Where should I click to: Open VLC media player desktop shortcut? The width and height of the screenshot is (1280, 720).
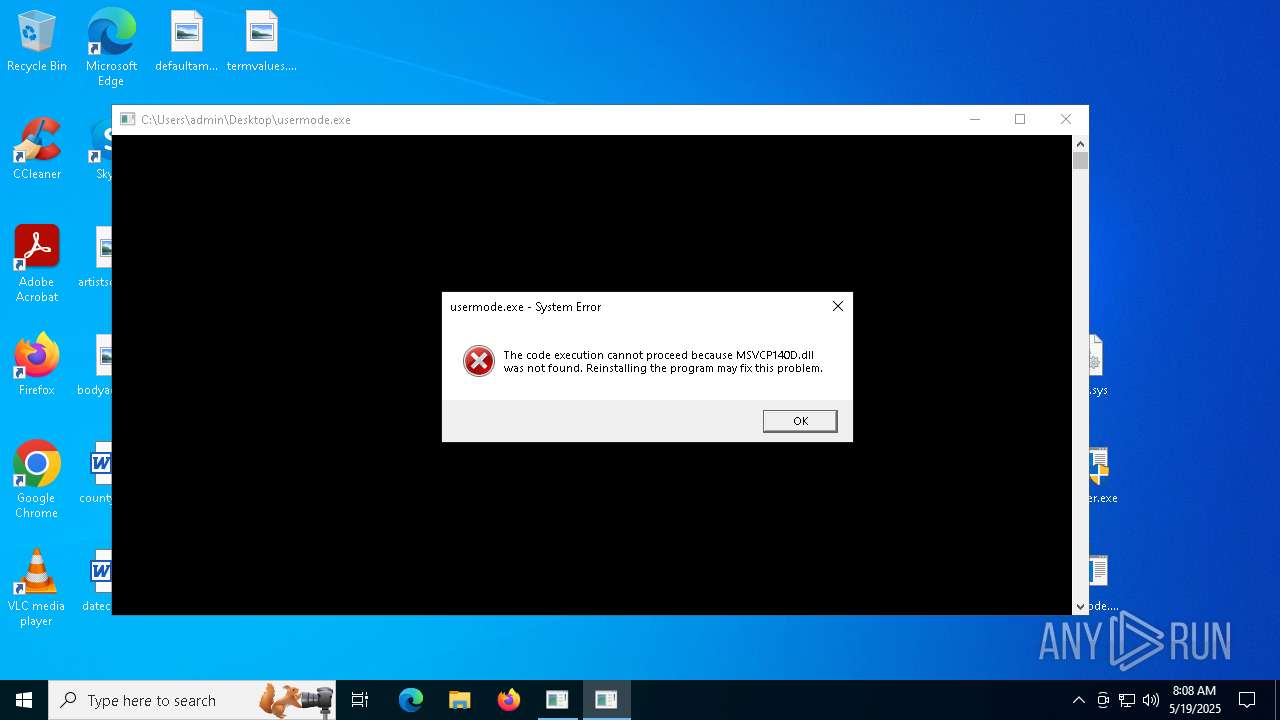(x=37, y=588)
